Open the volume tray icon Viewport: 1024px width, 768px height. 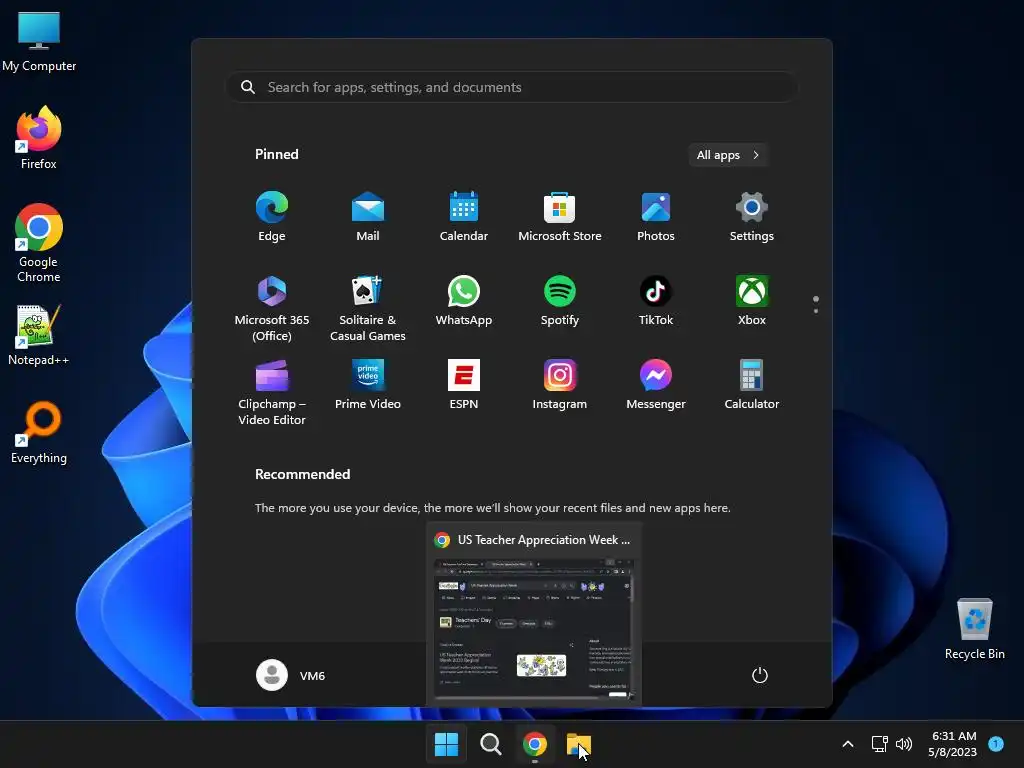coord(904,744)
